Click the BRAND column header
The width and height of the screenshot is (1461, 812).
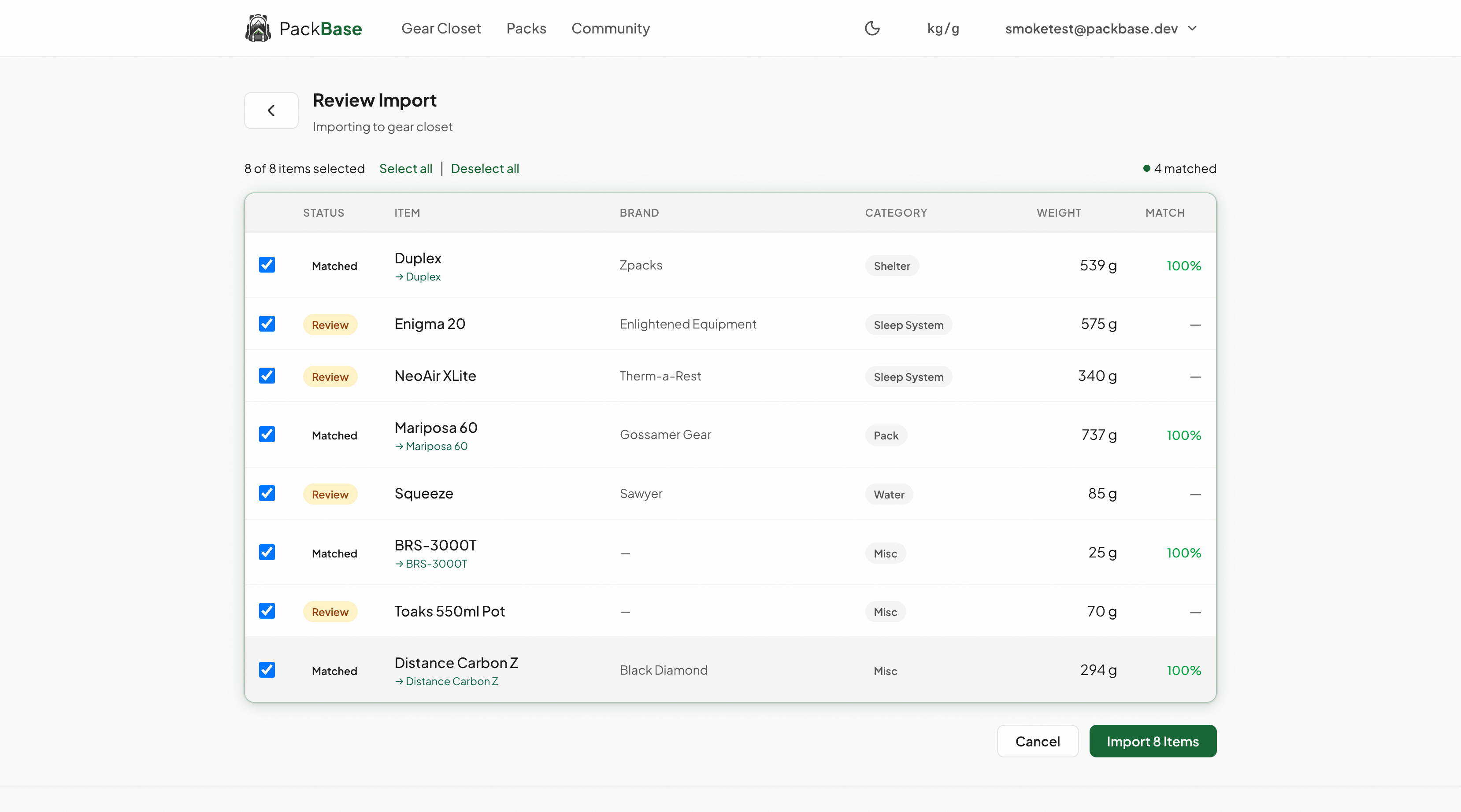(x=639, y=213)
